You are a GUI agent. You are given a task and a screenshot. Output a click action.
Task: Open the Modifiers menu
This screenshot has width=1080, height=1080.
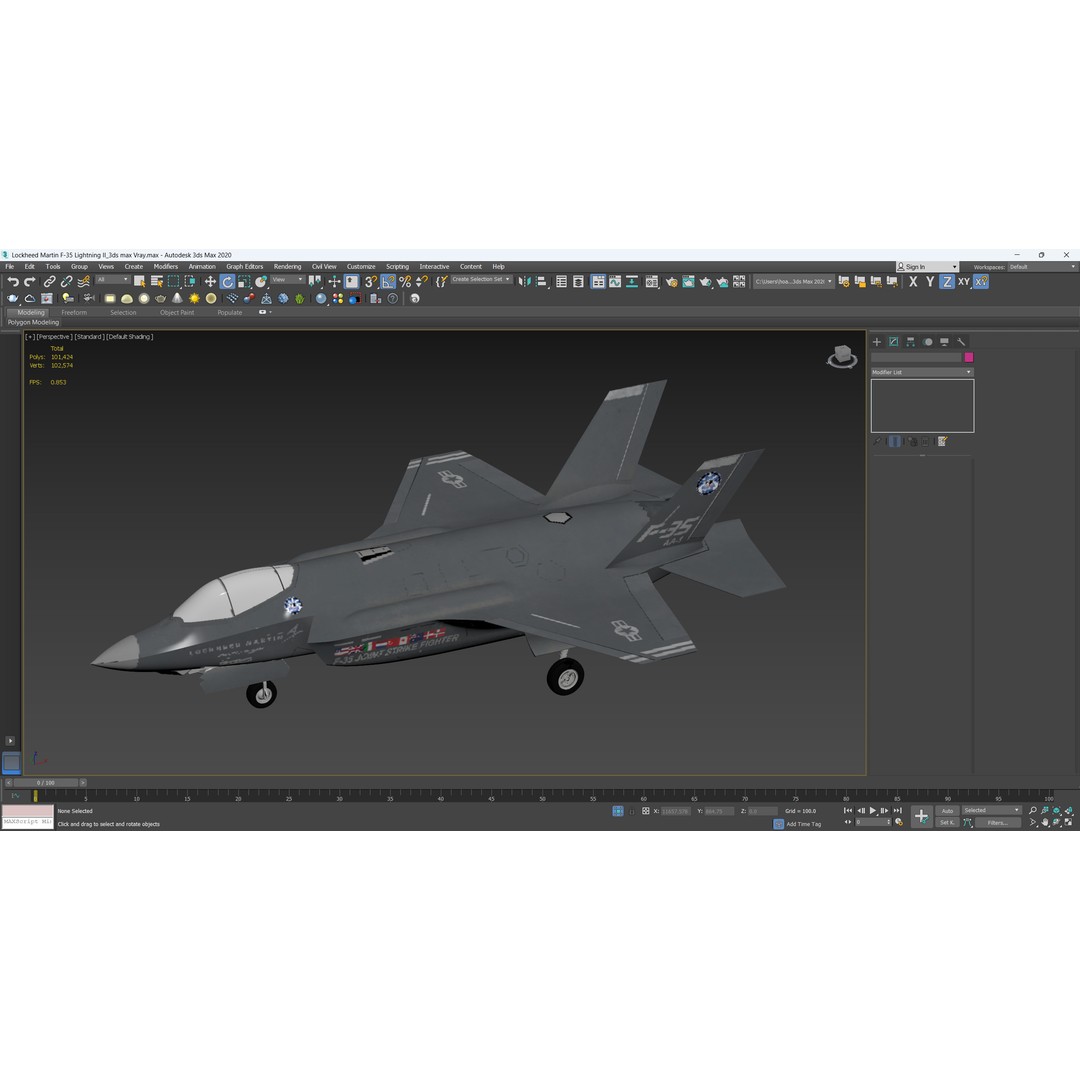[165, 267]
